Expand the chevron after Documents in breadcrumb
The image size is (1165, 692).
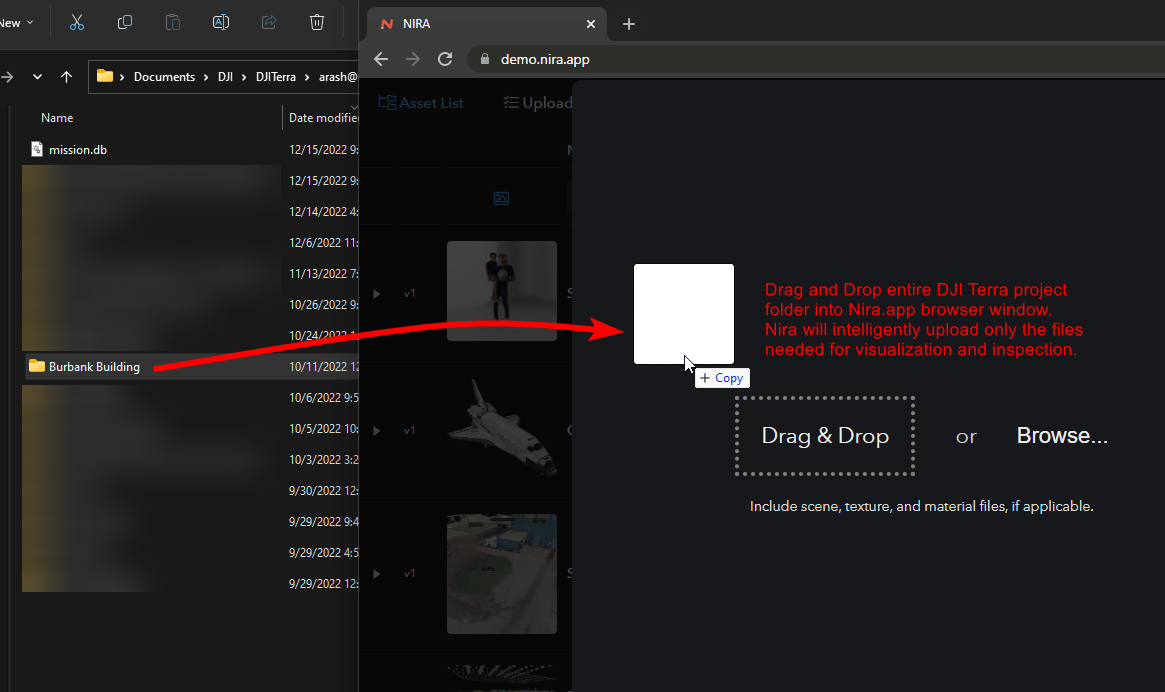click(206, 77)
